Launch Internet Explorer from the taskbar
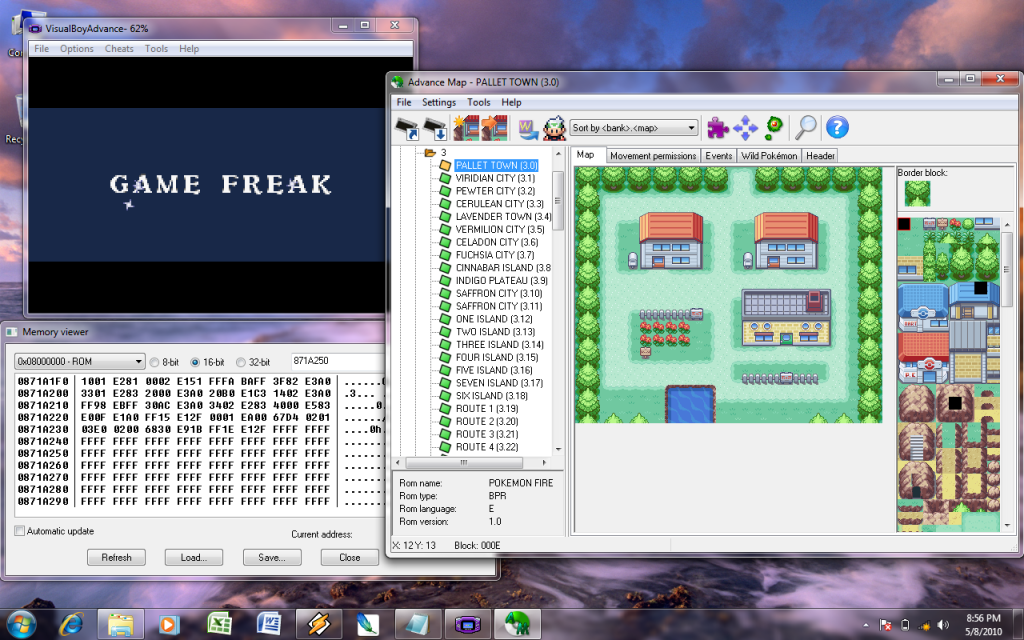Screen dimensions: 1024x640 71,624
